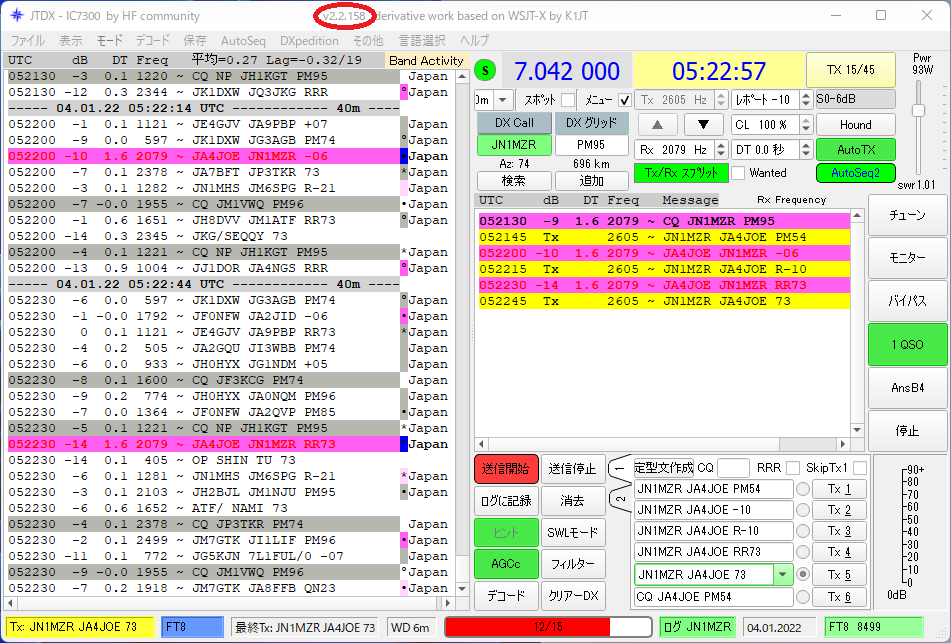Toggle the SkipTx1 checkbox
Screen dimensions: 951x643
(x=859, y=468)
